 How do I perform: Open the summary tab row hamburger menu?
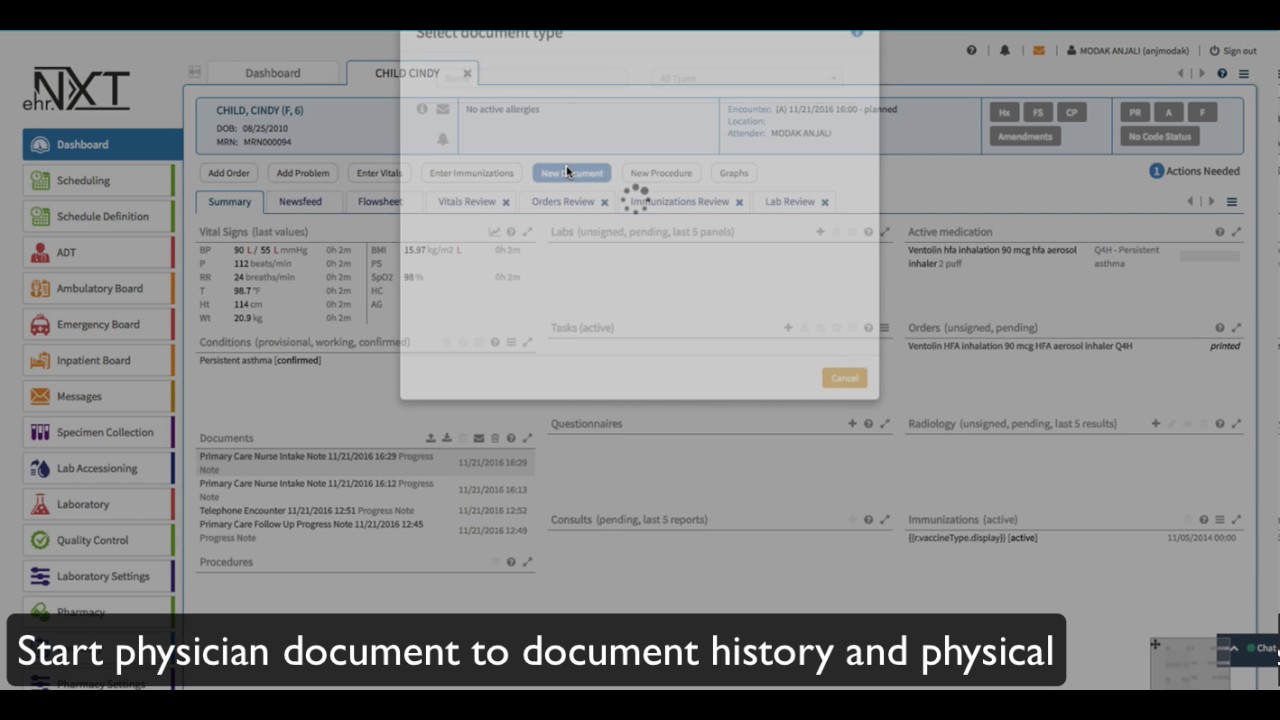click(x=1232, y=202)
